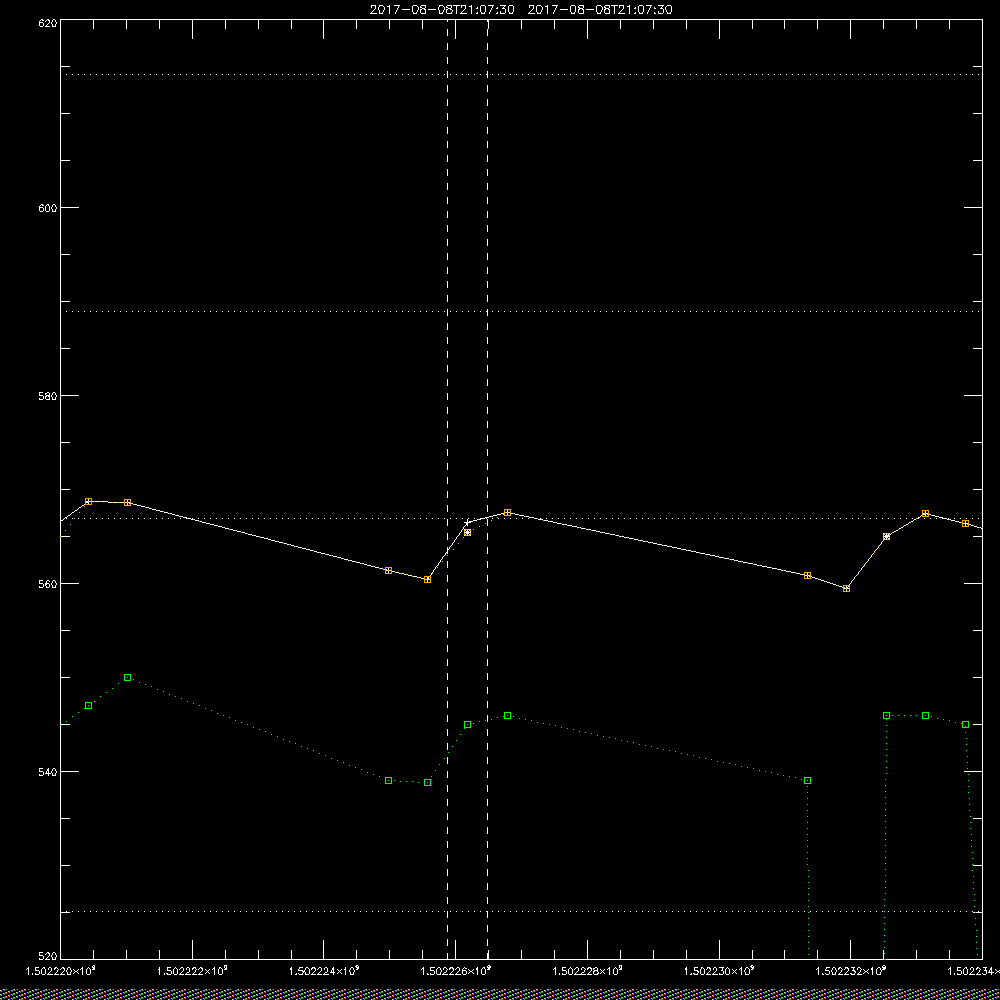Viewport: 1000px width, 1000px height.
Task: Select x-axis label 1.502226×10⁹
Action: [456, 971]
